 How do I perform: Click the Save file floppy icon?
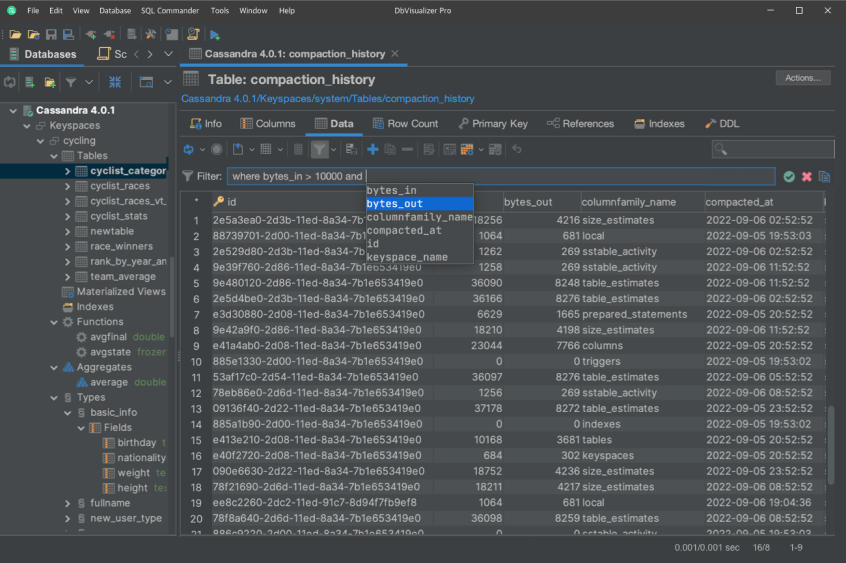tap(51, 35)
